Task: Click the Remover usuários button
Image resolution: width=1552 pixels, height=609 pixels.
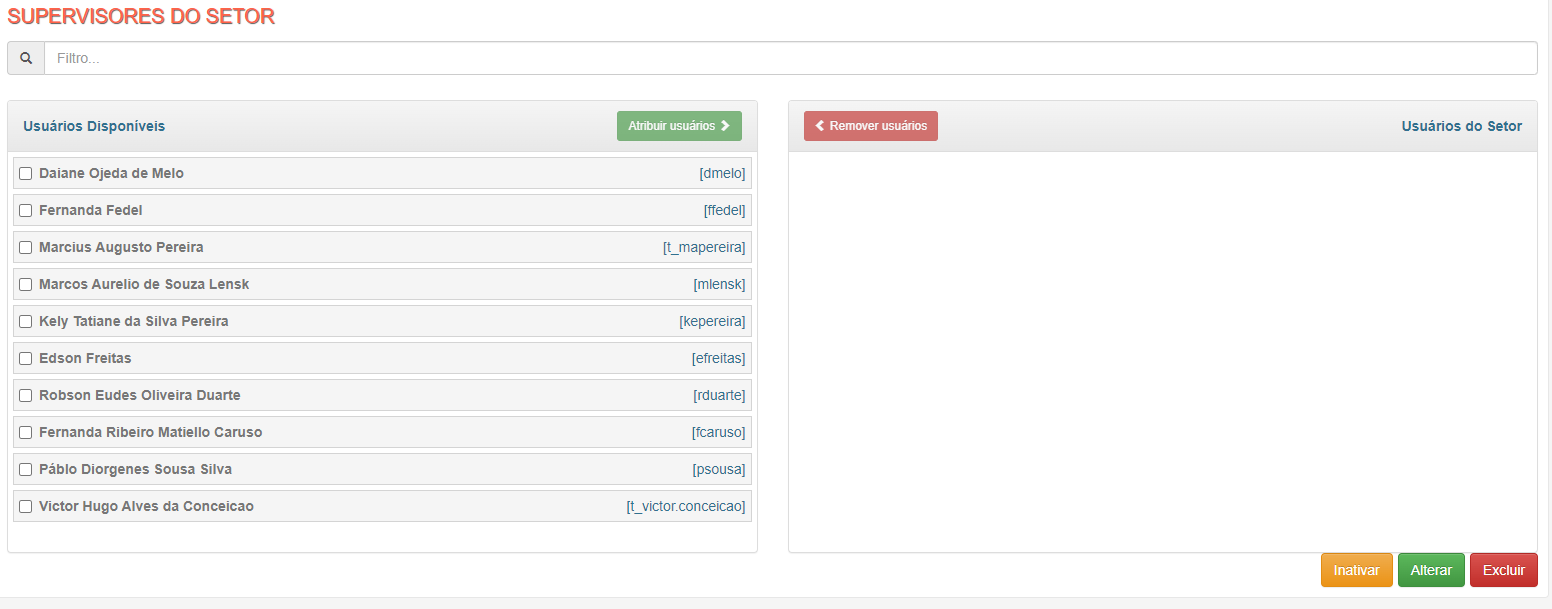Action: (871, 126)
